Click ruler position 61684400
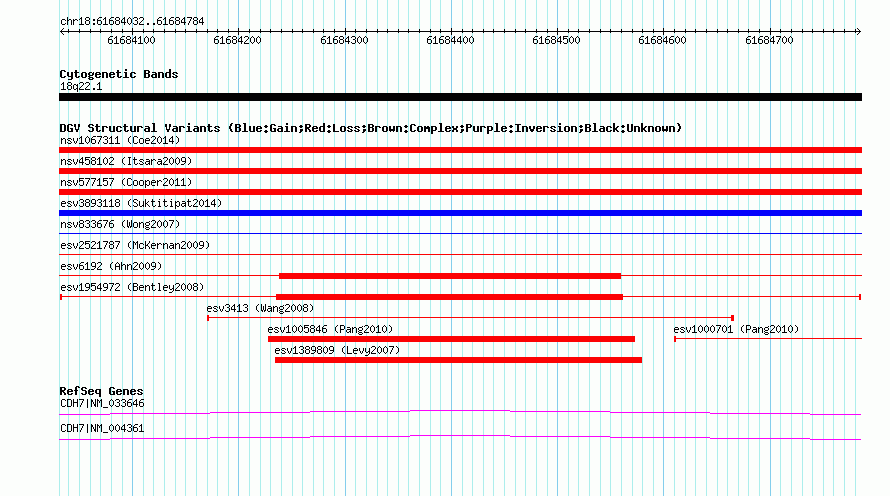The width and height of the screenshot is (890, 496). 450,40
